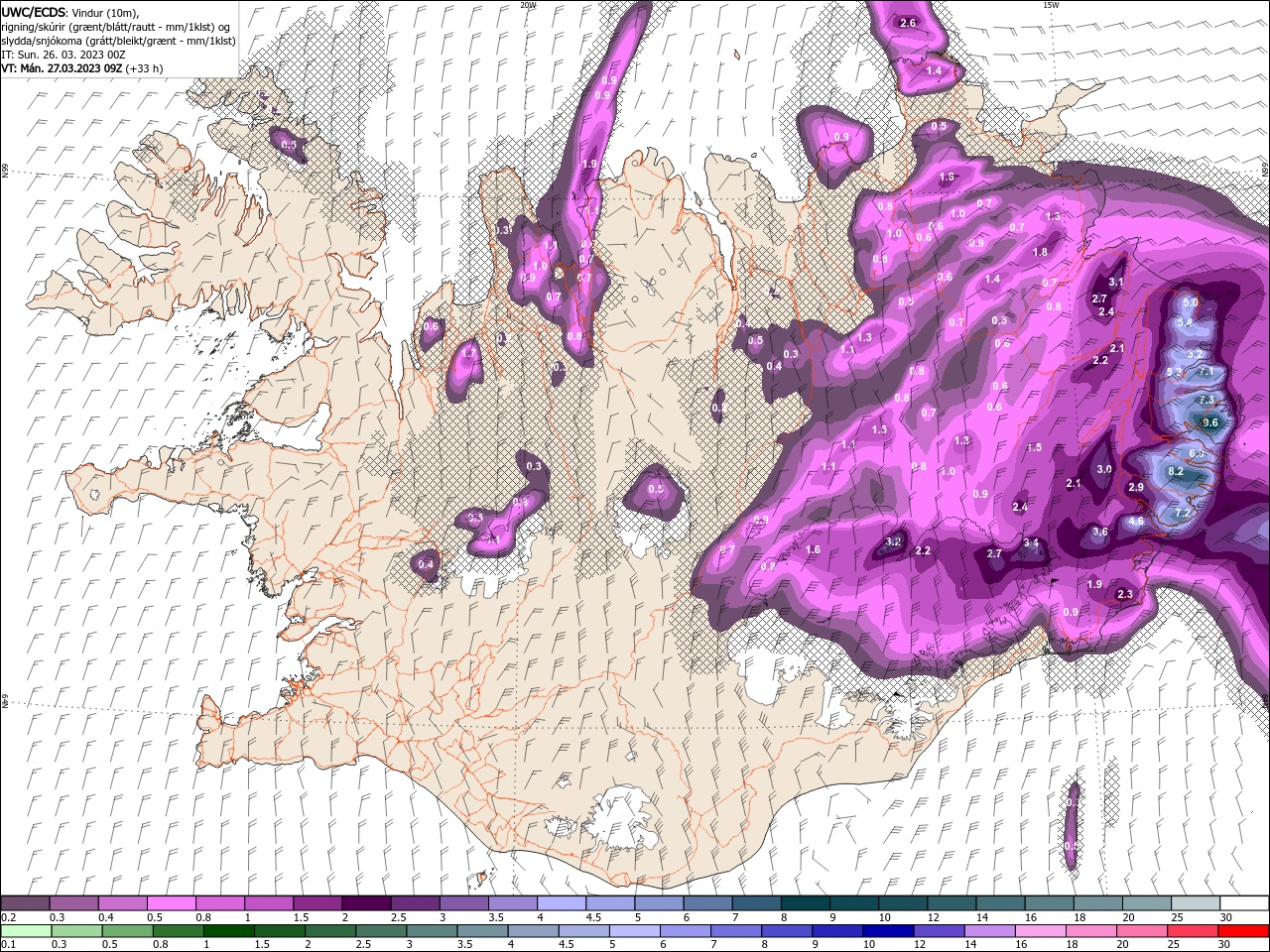The width and height of the screenshot is (1270, 952).
Task: Click the snowfall value 2.3
Action: click(1125, 595)
